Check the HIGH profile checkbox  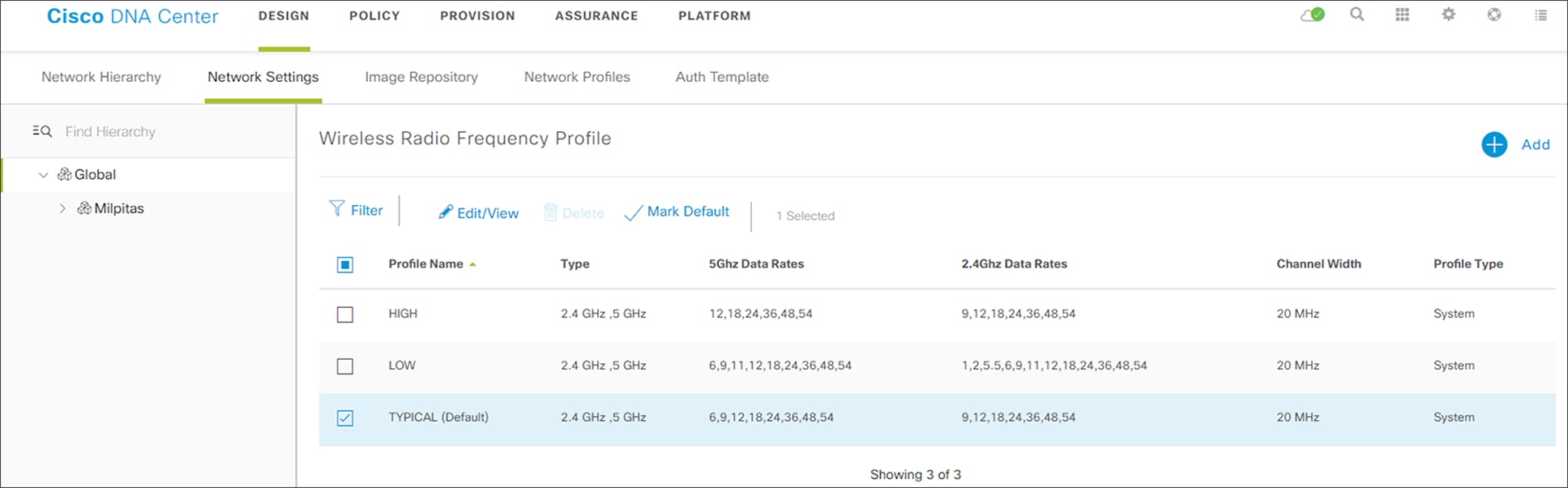345,315
